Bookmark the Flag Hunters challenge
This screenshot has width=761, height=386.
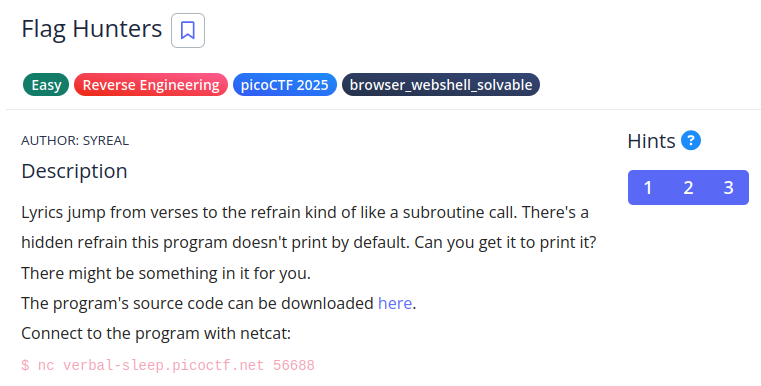[188, 31]
